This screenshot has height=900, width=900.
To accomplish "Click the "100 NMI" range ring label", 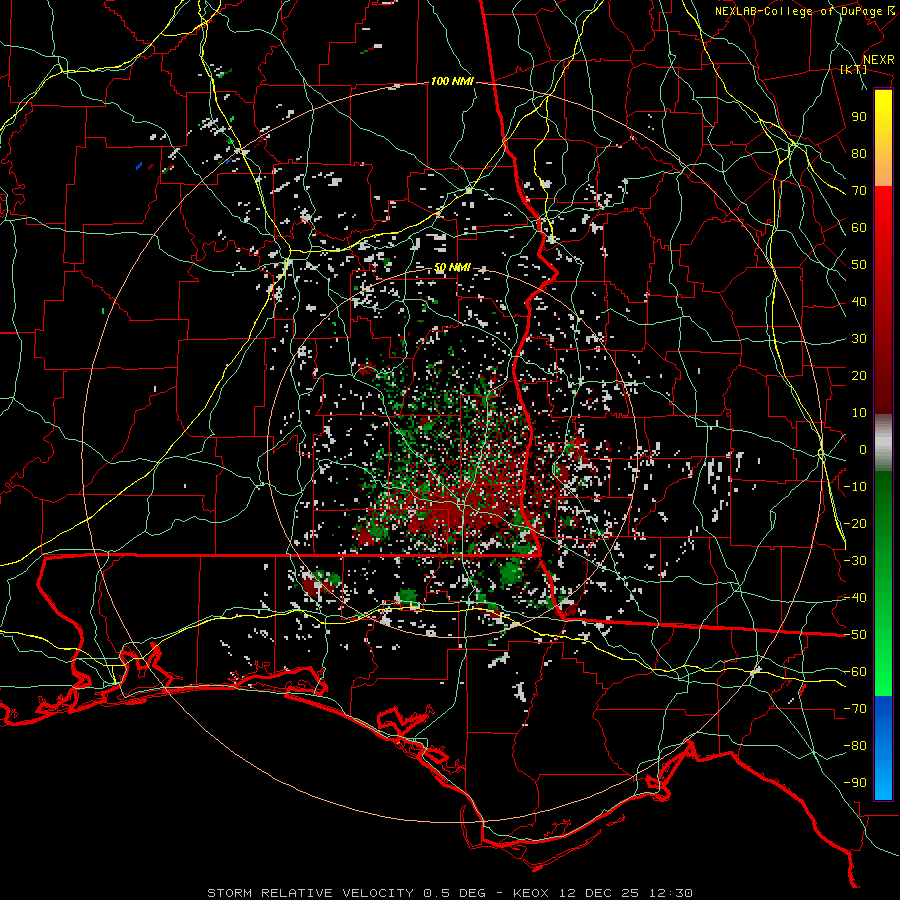I will point(452,82).
